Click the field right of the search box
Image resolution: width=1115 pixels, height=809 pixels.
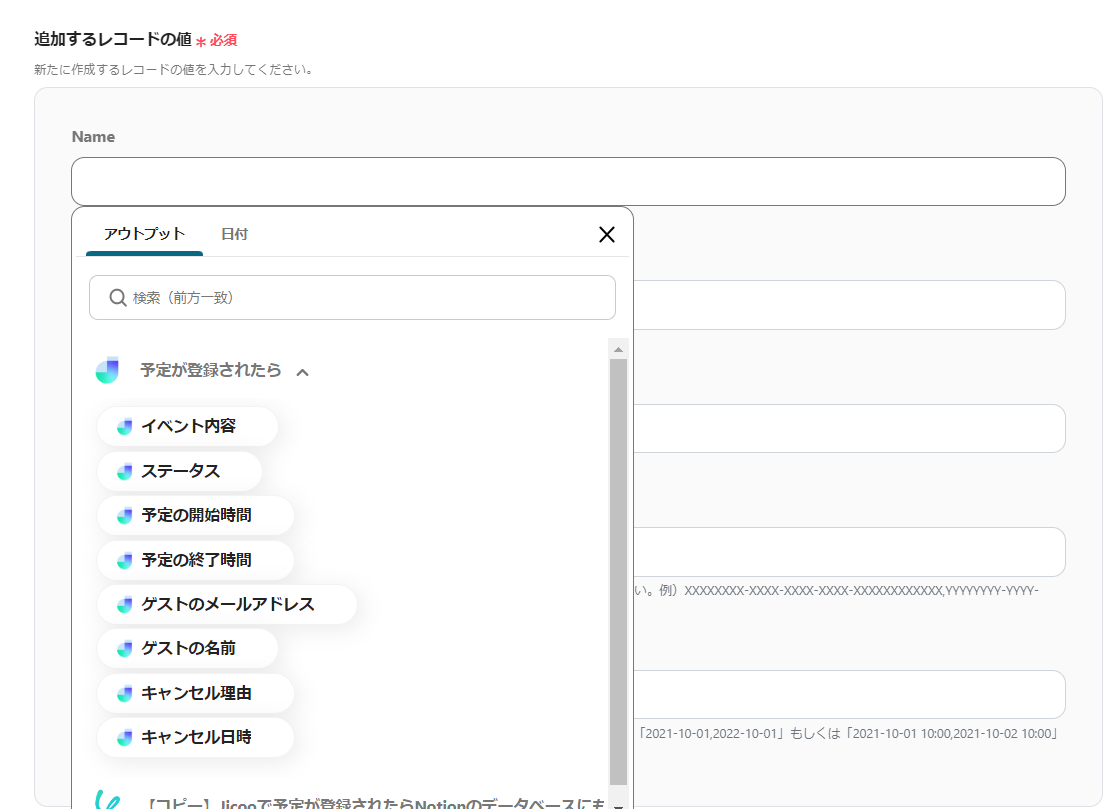tap(849, 305)
